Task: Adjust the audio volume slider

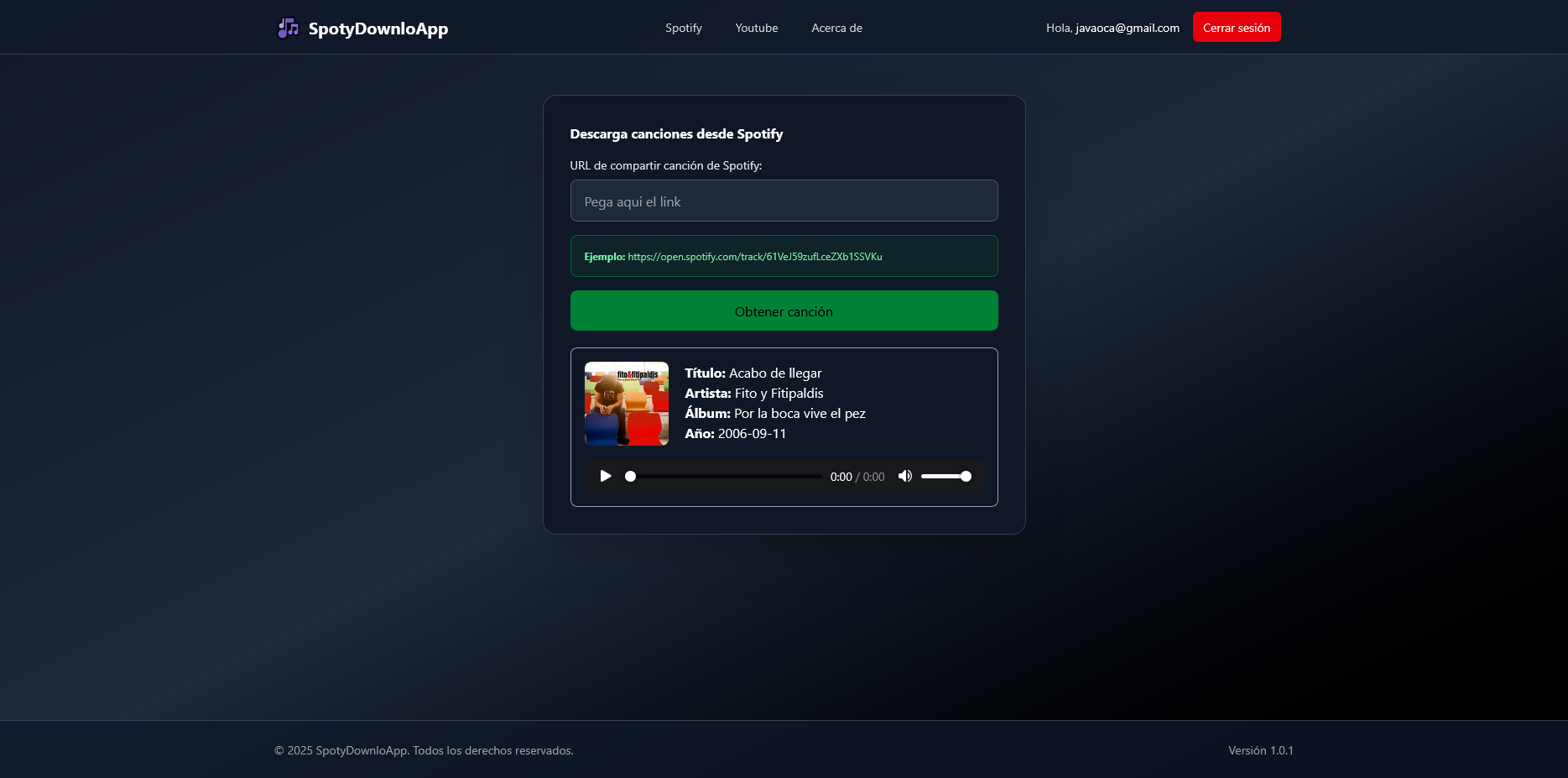Action: pyautogui.click(x=945, y=476)
